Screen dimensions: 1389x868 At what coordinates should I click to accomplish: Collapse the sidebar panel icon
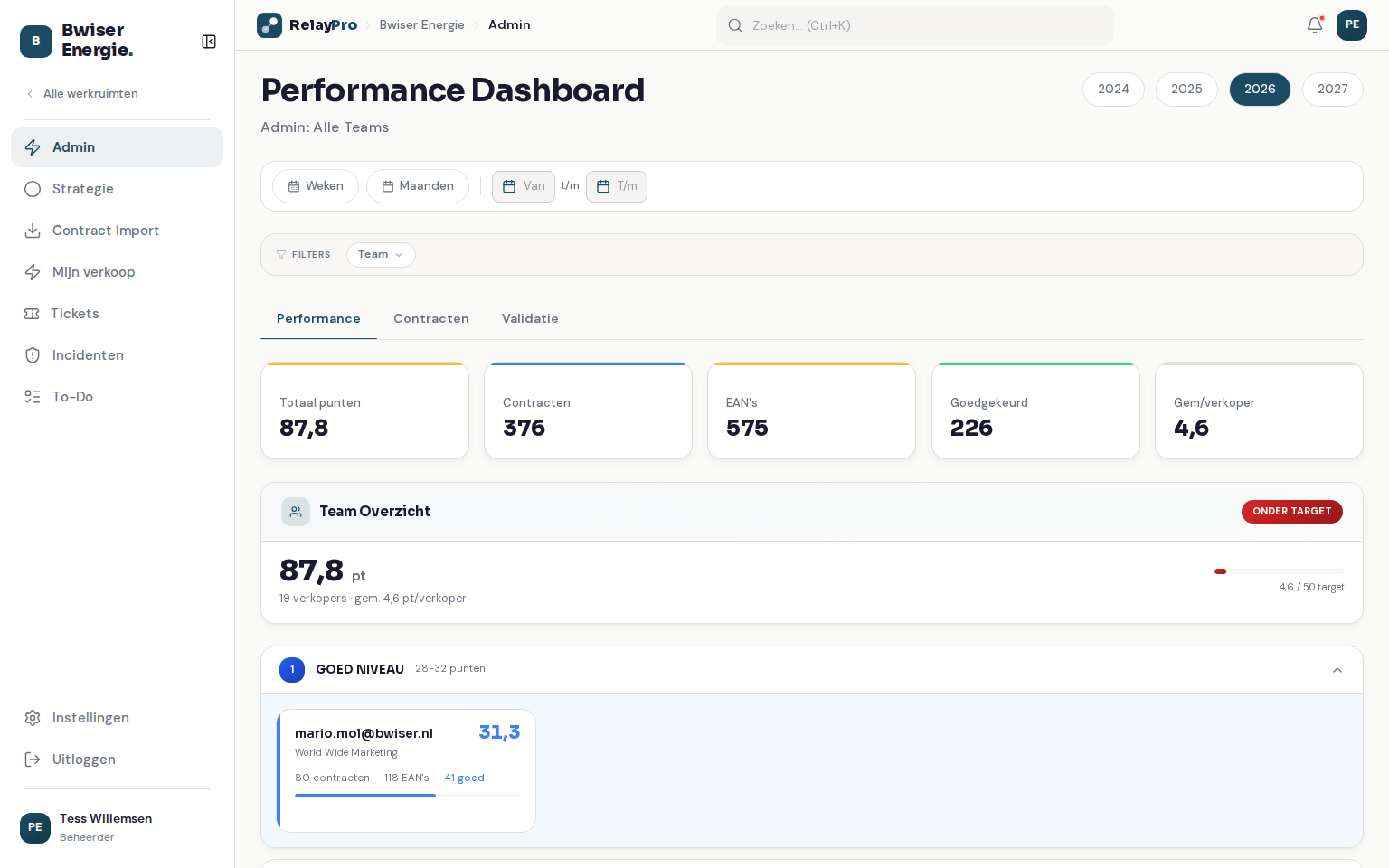209,42
